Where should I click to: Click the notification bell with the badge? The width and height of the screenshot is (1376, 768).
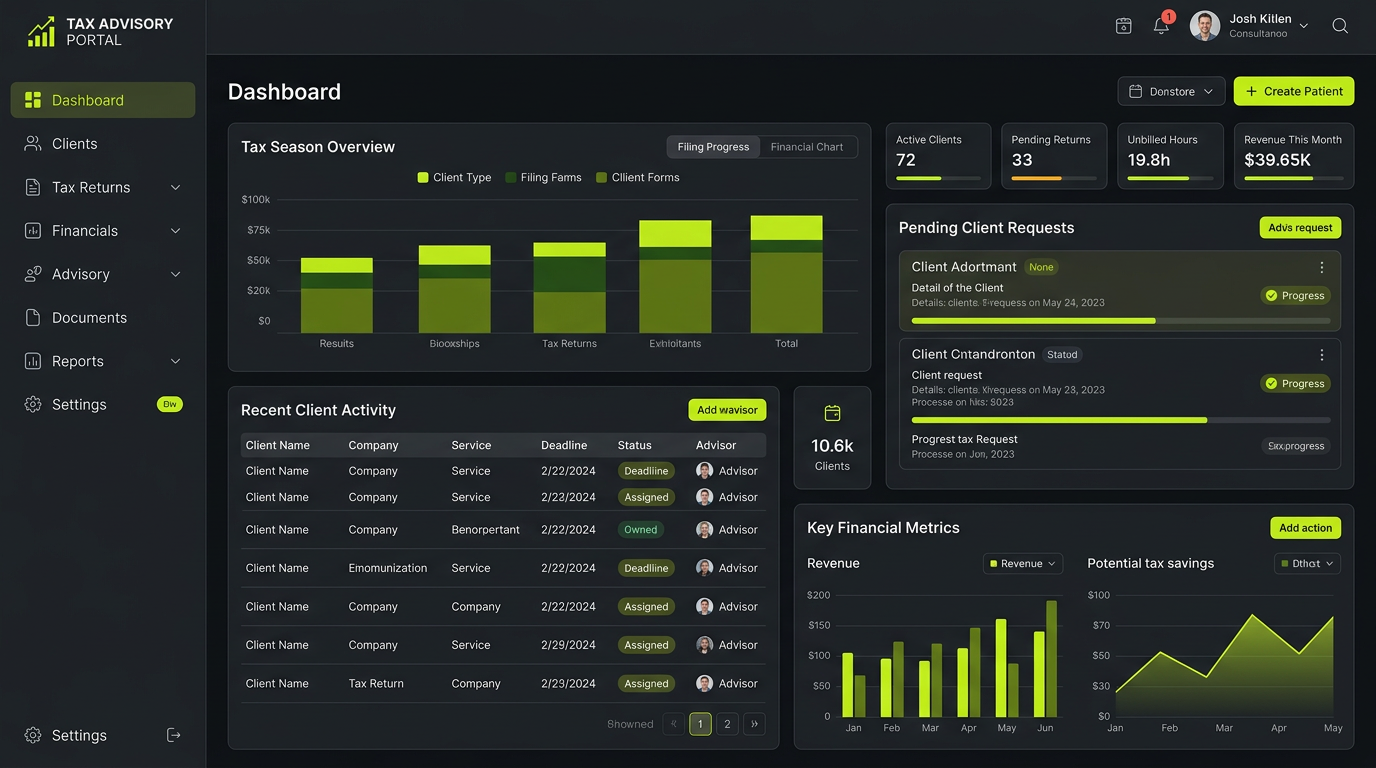point(1160,25)
